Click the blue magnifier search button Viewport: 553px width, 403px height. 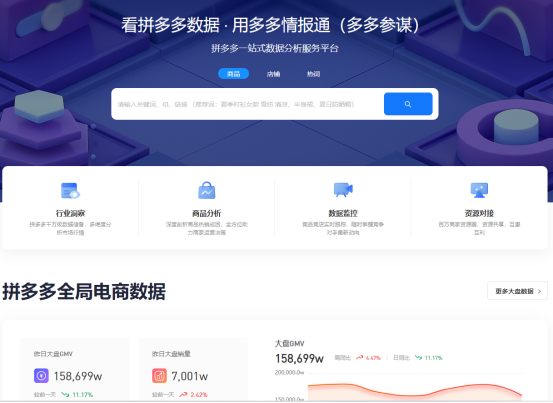pyautogui.click(x=408, y=104)
